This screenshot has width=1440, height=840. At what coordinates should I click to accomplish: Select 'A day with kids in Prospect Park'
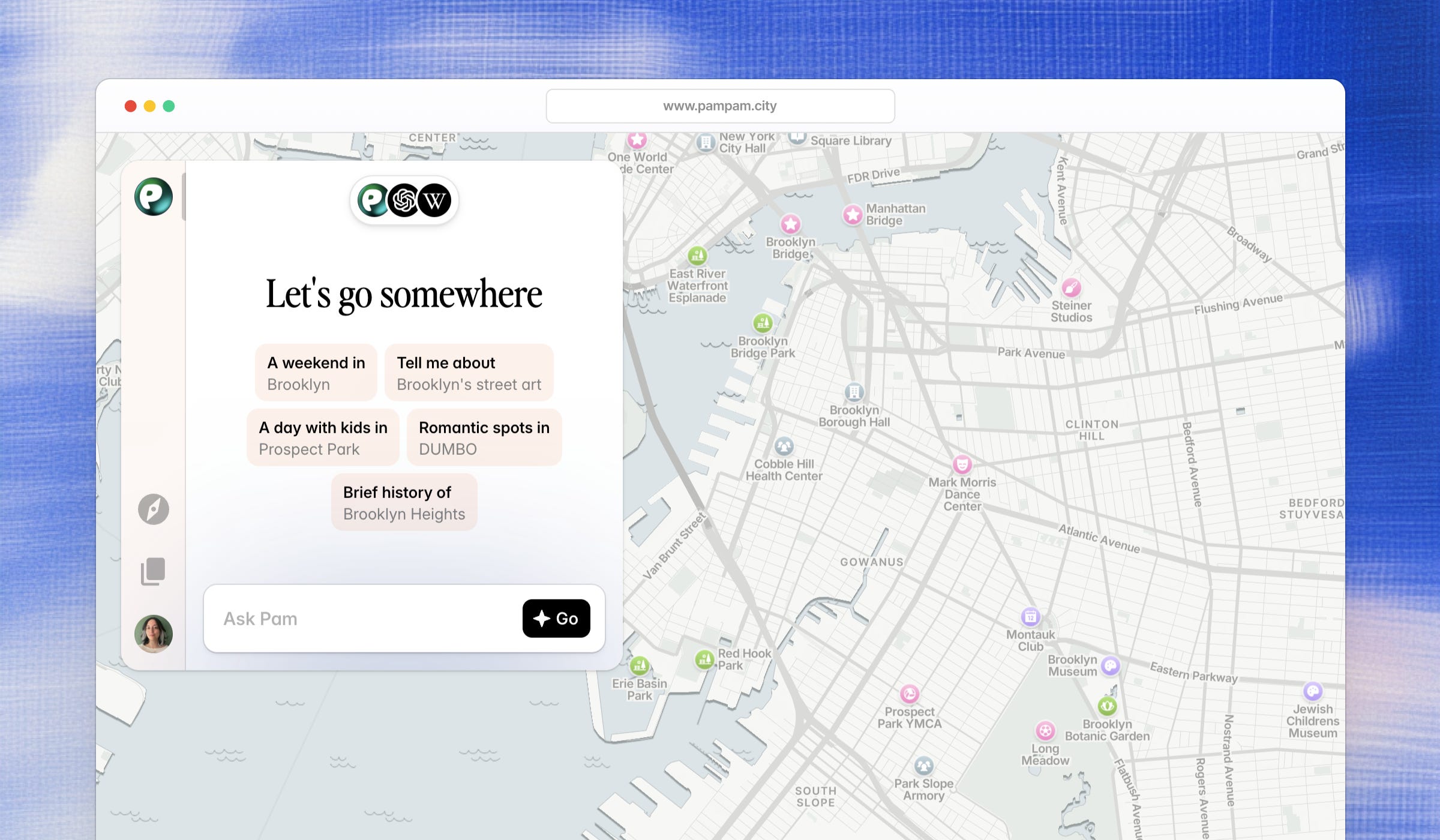tap(323, 437)
